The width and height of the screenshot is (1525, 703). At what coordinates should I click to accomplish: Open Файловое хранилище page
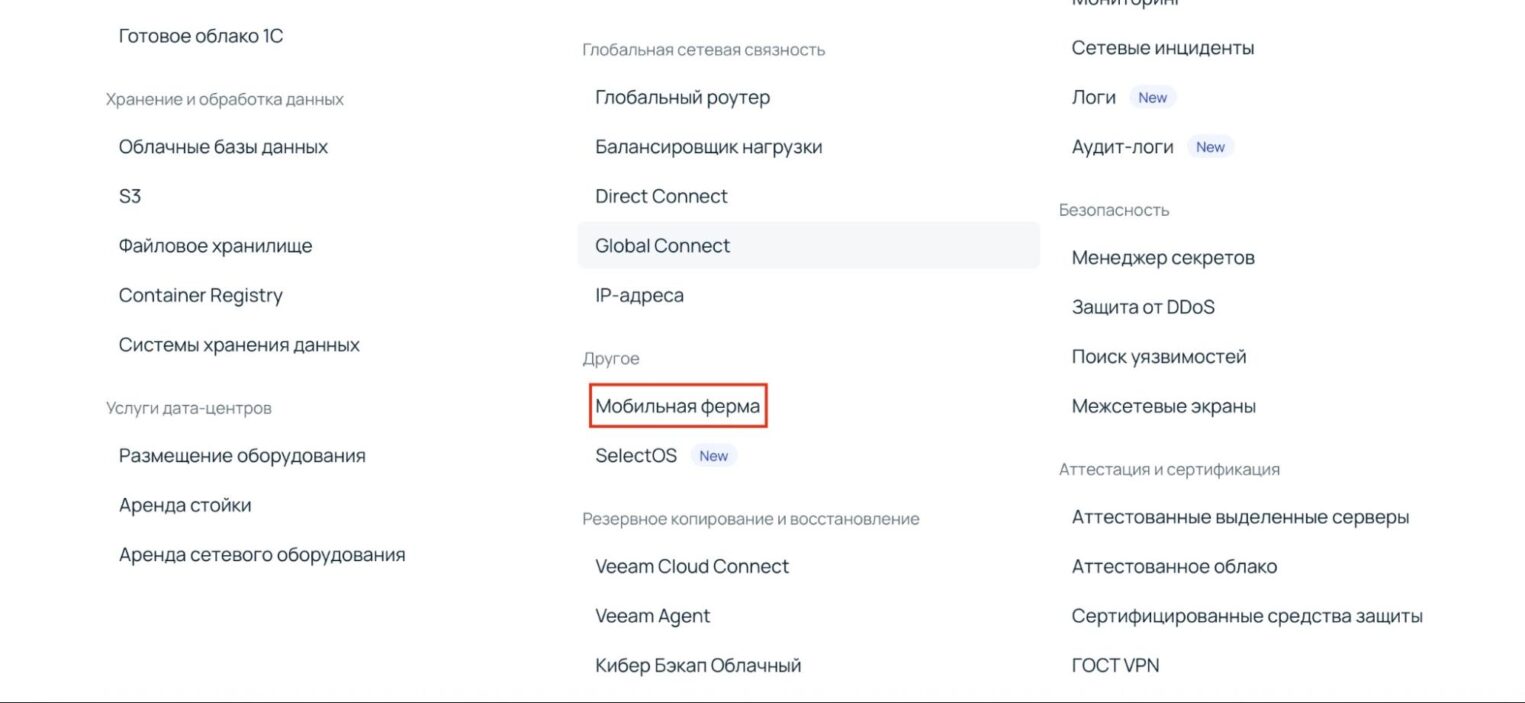pyautogui.click(x=215, y=246)
